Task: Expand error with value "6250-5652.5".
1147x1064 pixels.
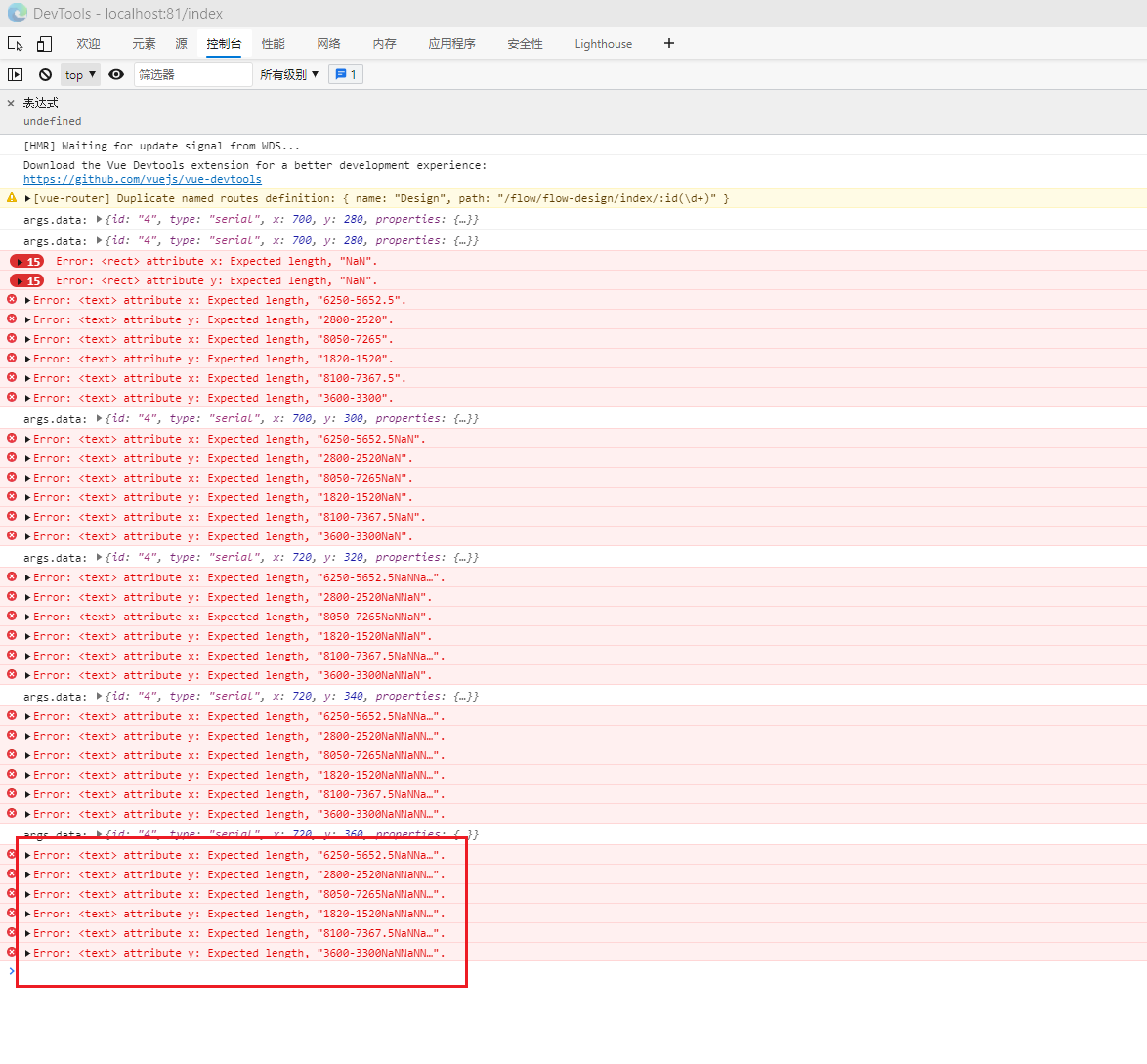Action: point(27,301)
